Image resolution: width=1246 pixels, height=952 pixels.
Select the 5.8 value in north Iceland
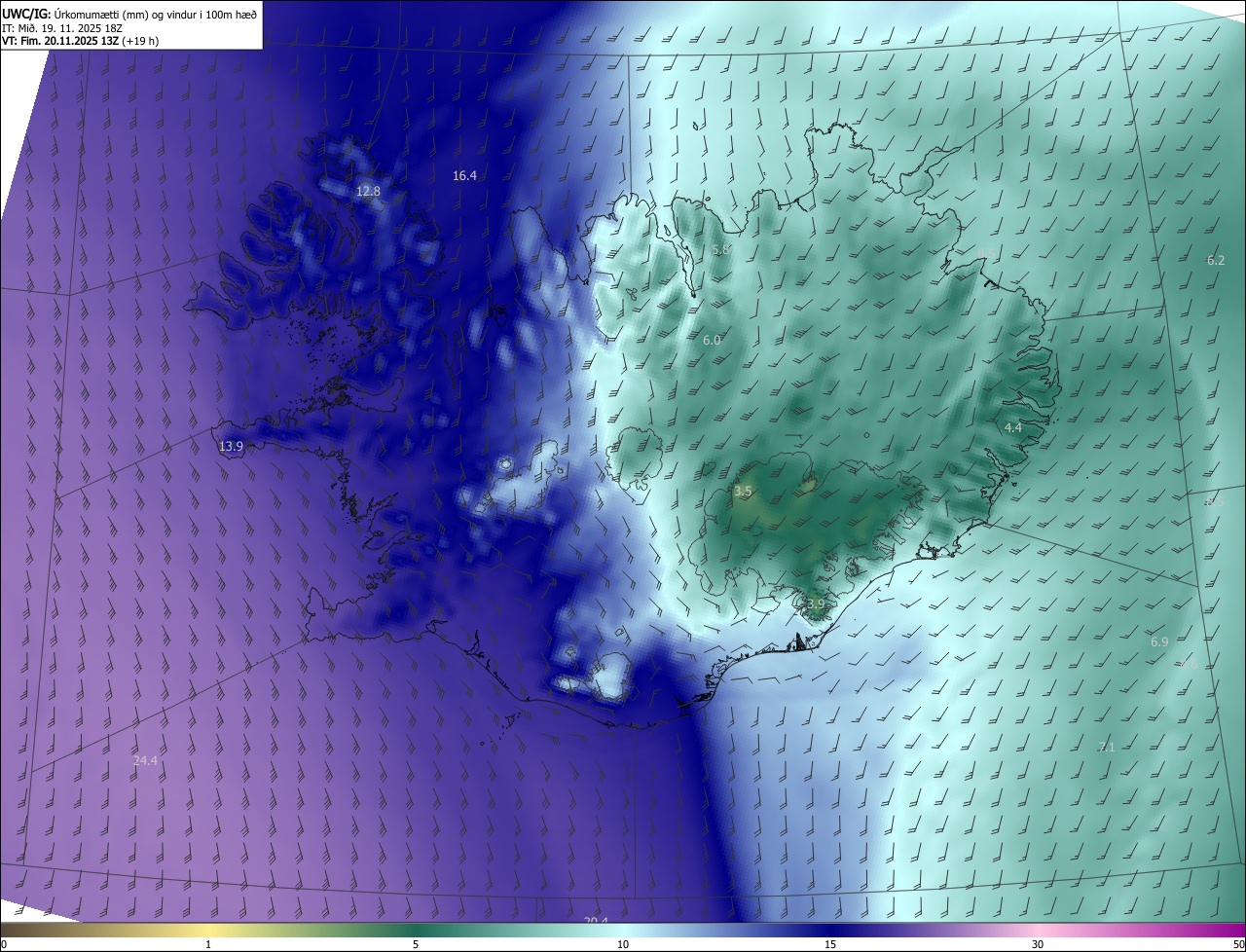click(720, 250)
